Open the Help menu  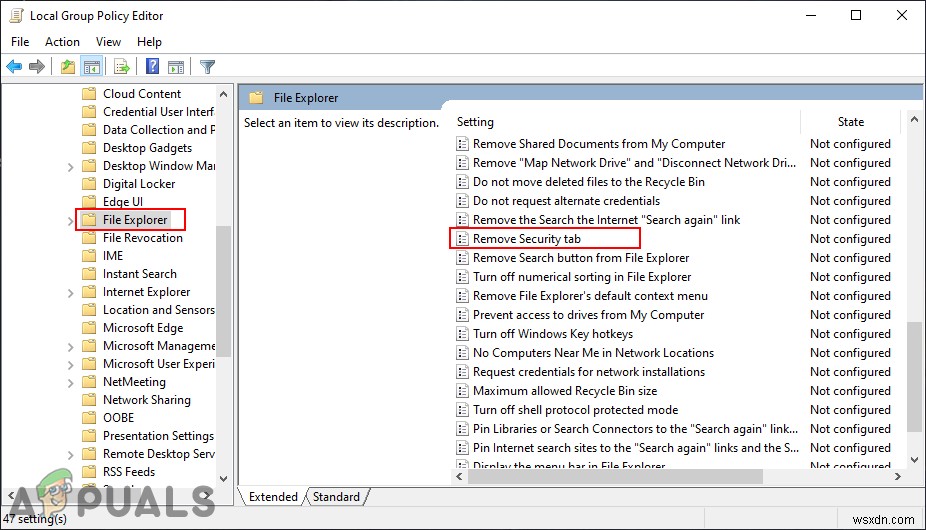click(149, 41)
